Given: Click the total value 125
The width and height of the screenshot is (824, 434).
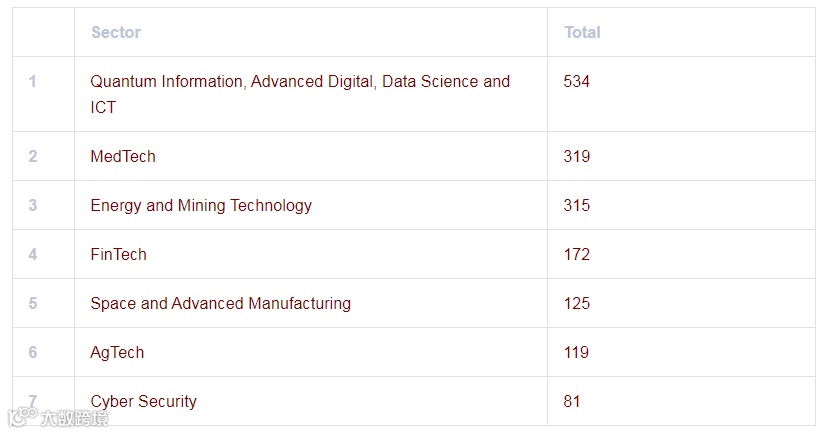Looking at the screenshot, I should [x=577, y=303].
